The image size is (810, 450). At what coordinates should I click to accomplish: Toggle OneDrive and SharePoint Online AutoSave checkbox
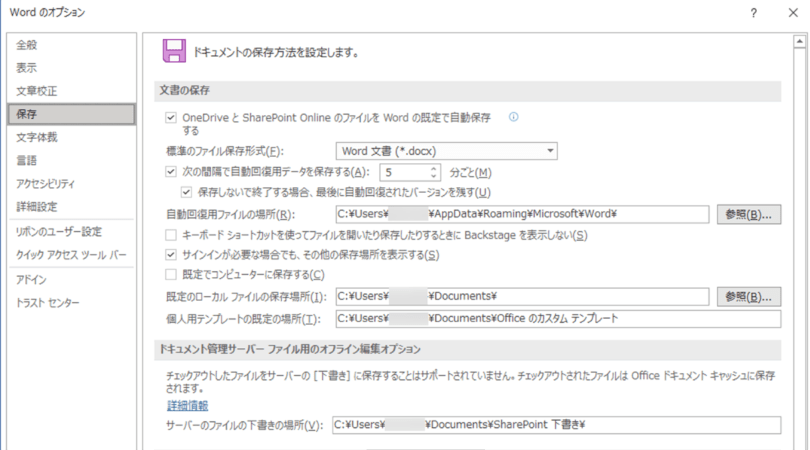(x=170, y=118)
